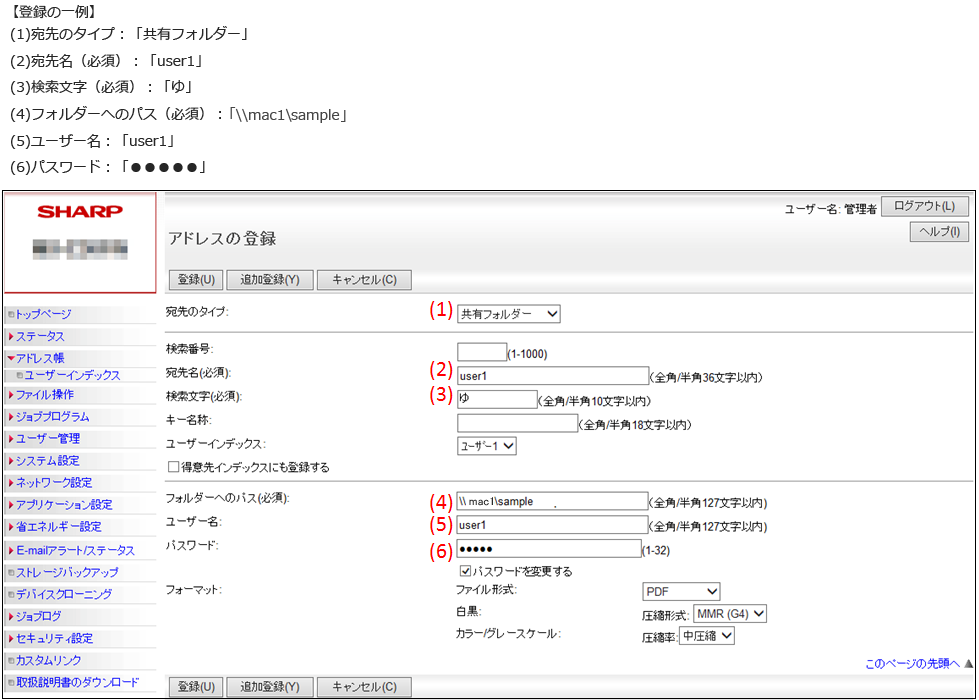Expand the ステータス menu item
The image size is (979, 700).
pyautogui.click(x=40, y=336)
